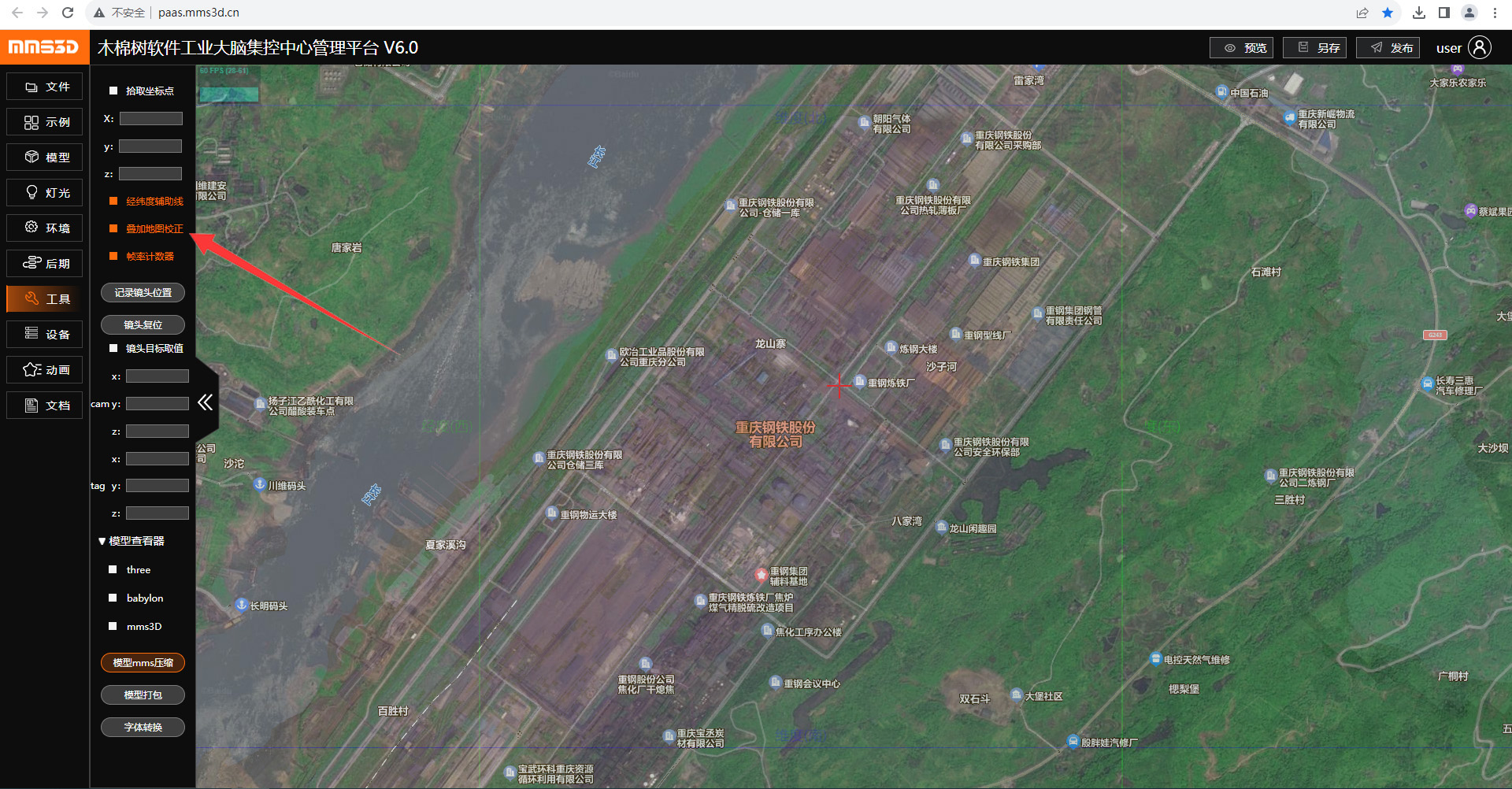Open the user account avatar icon
The height and width of the screenshot is (789, 1512).
point(1480,47)
